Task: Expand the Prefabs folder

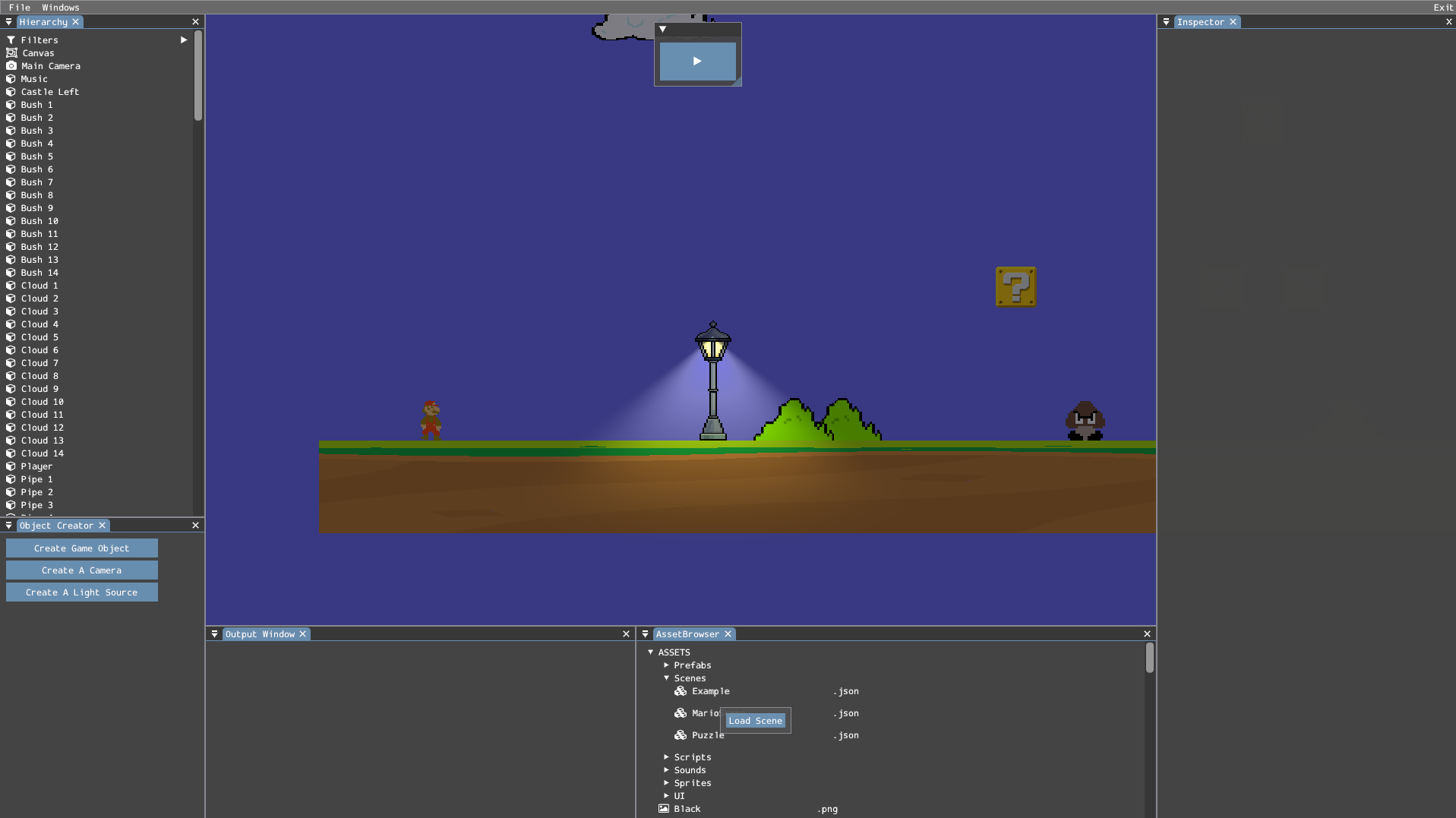Action: coord(666,665)
